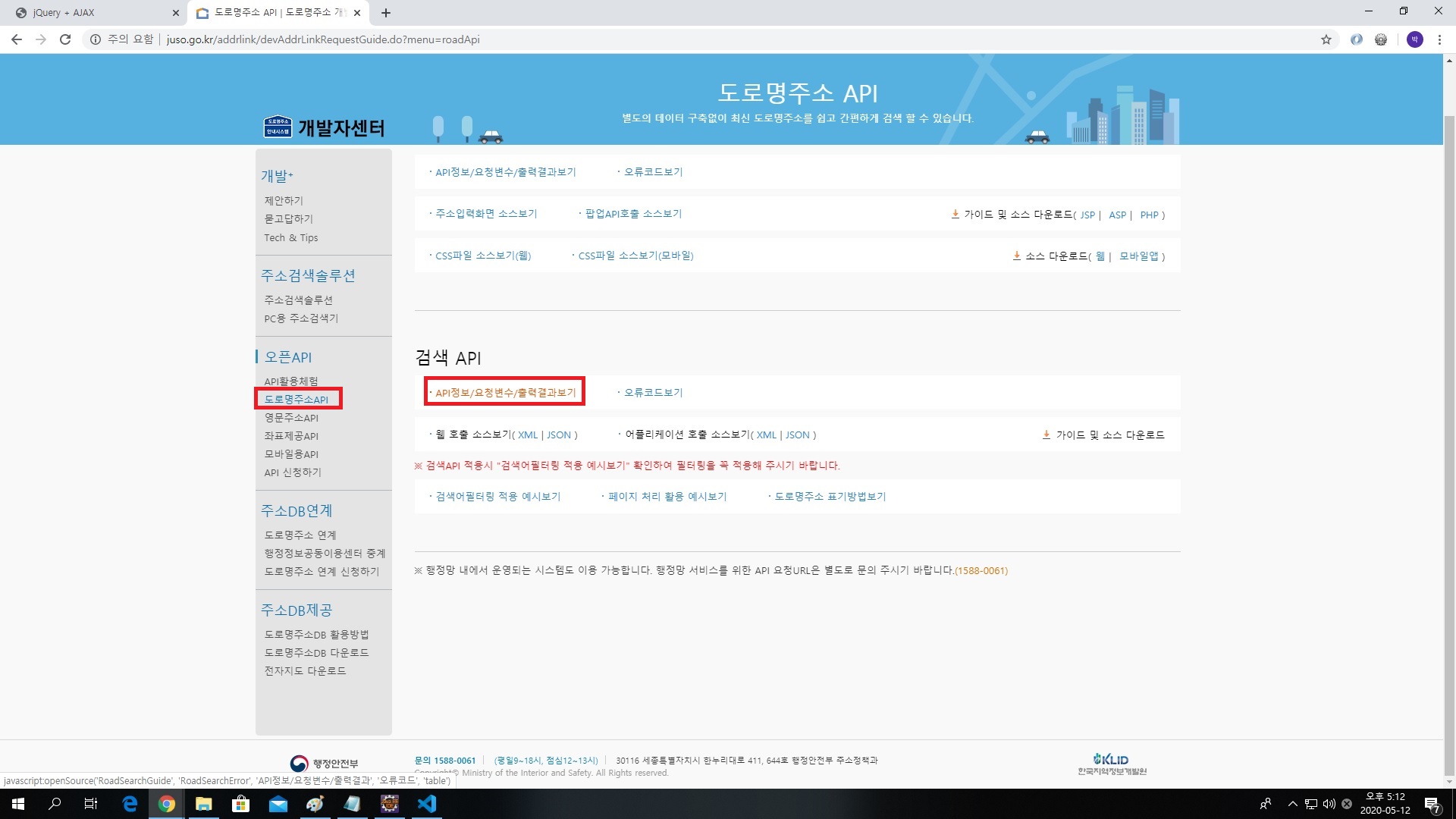Bookmark this page with the star icon
The image size is (1456, 819).
[x=1326, y=39]
